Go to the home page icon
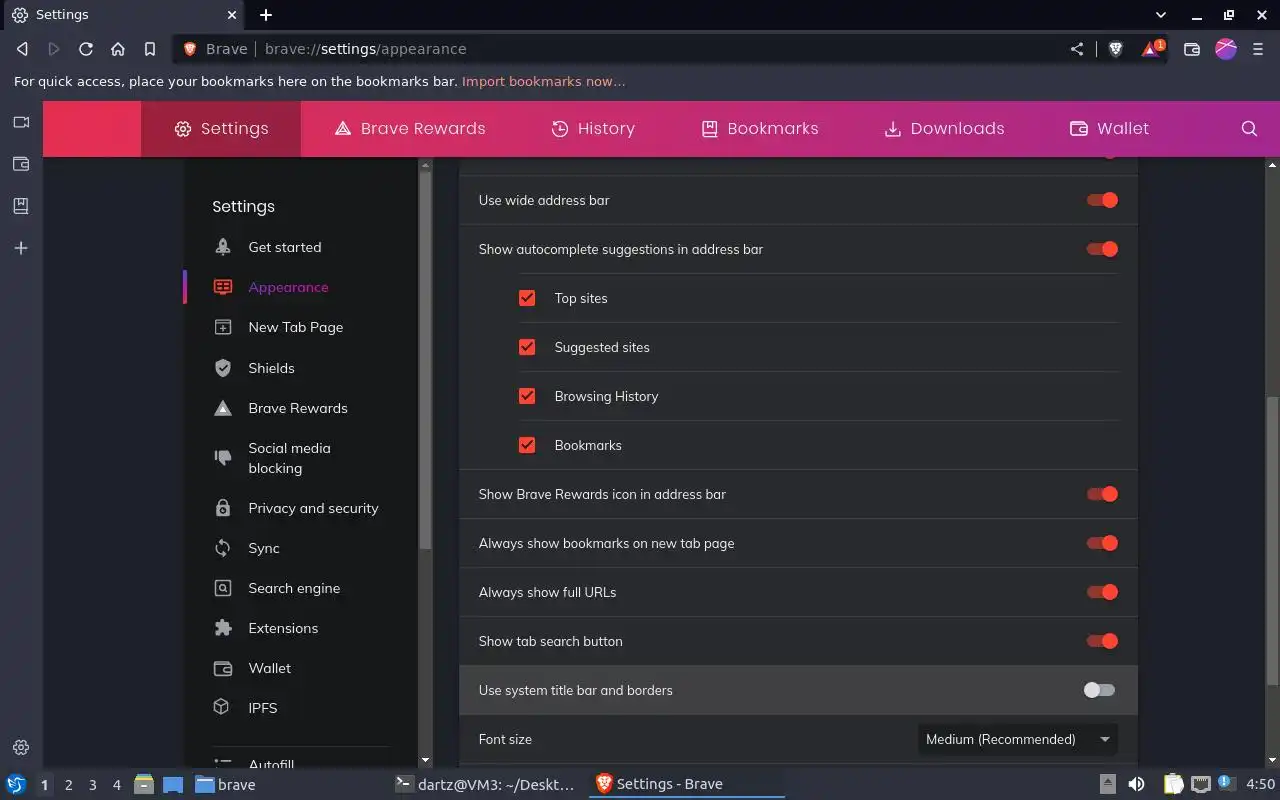The image size is (1280, 800). (x=118, y=49)
